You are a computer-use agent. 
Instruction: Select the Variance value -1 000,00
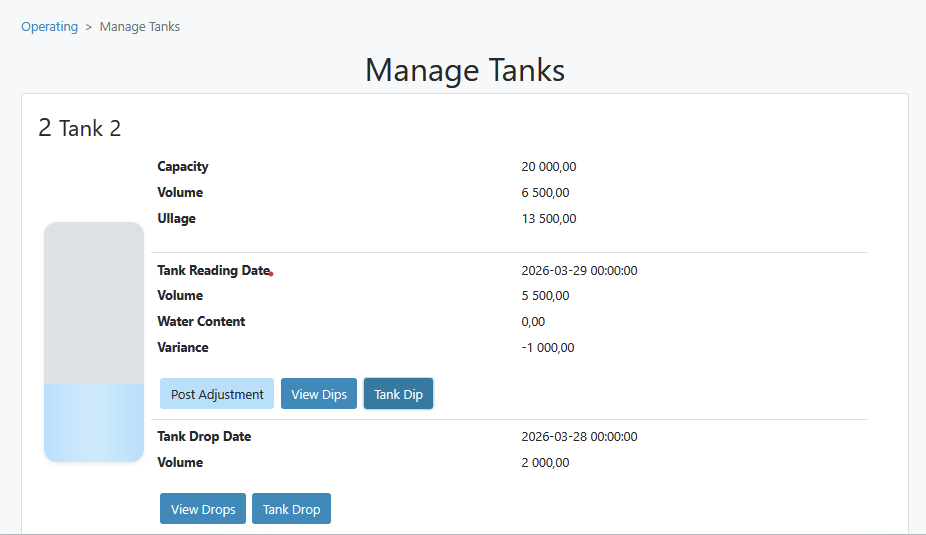(x=547, y=348)
